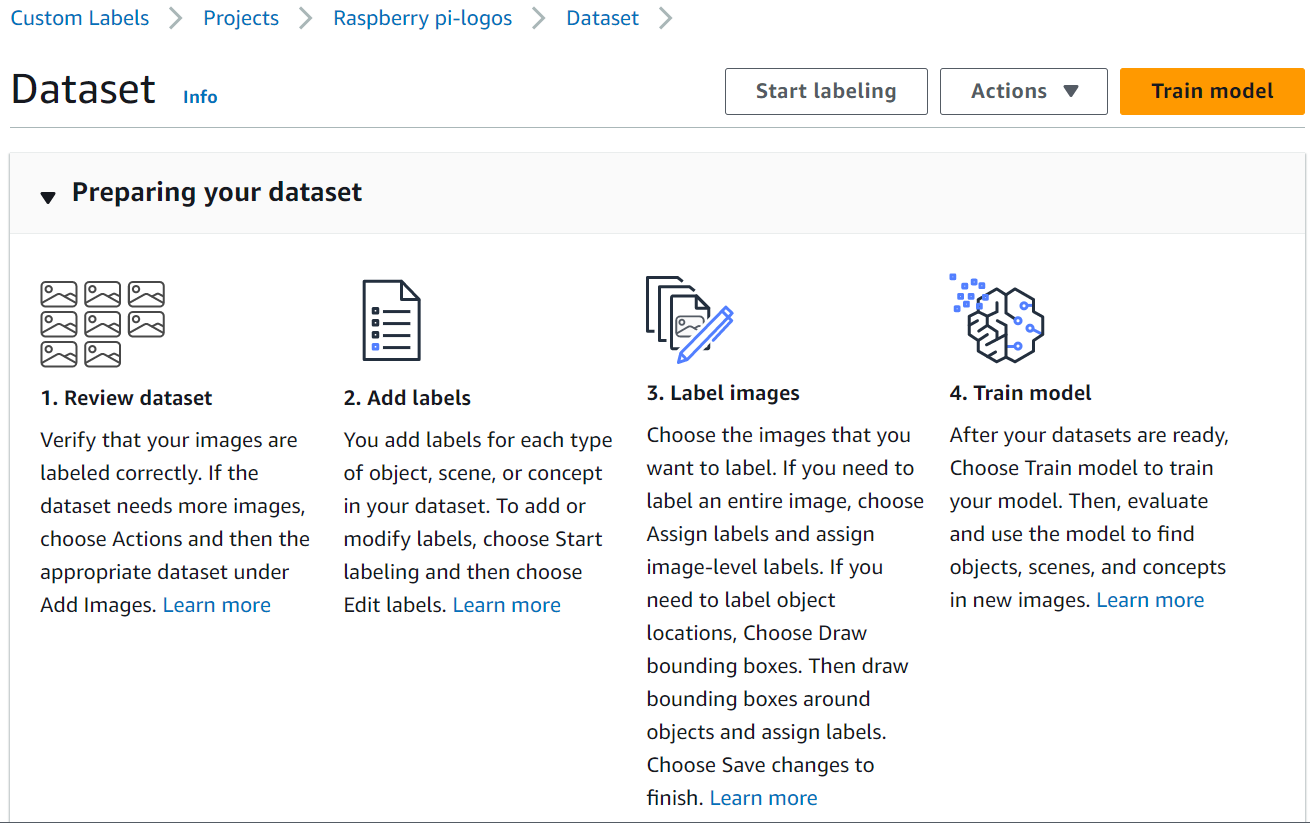Collapse the Preparing your dataset section

click(48, 197)
